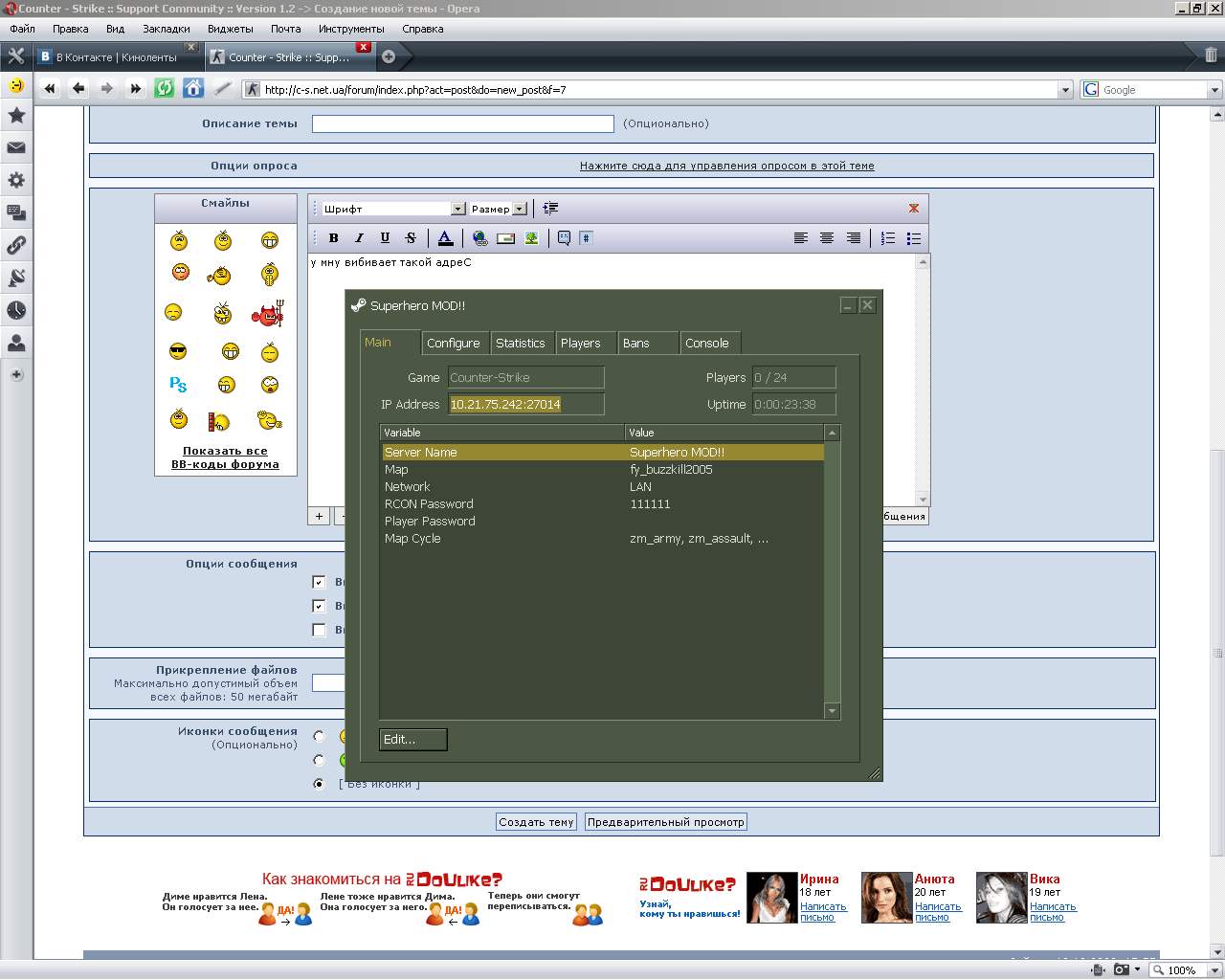
Task: Click the Rewind navigation button in Opera
Action: pos(50,89)
